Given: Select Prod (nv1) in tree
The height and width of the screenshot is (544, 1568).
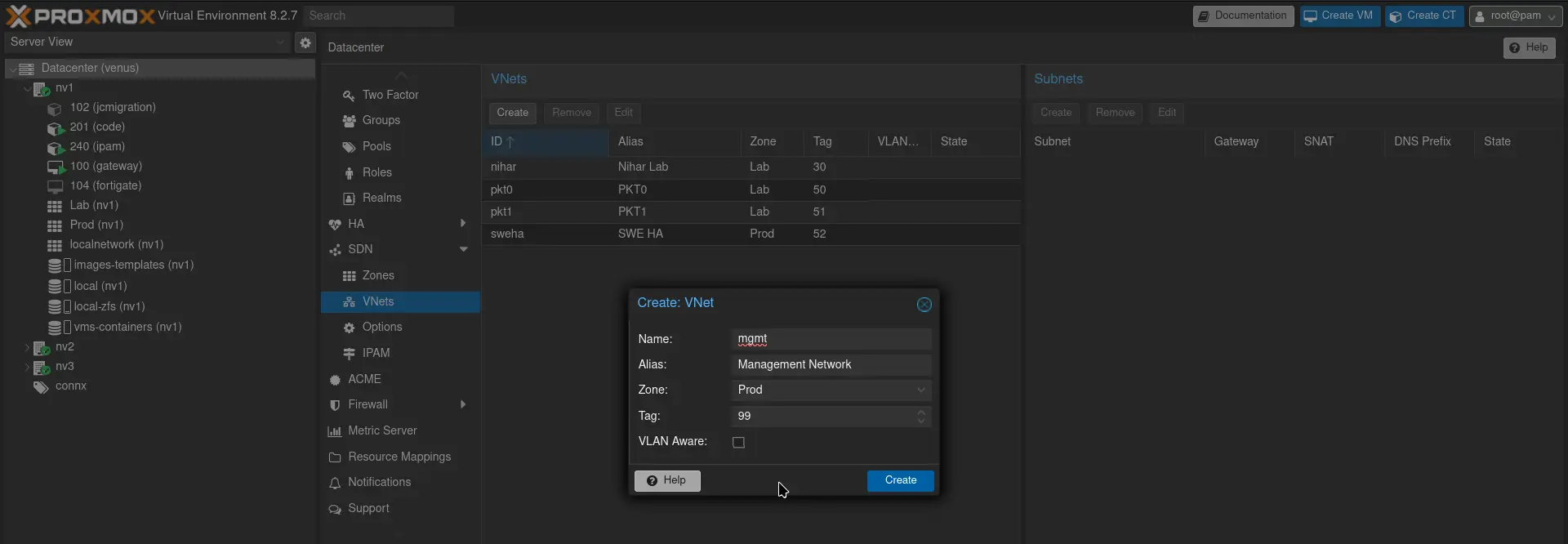Looking at the screenshot, I should 96,225.
